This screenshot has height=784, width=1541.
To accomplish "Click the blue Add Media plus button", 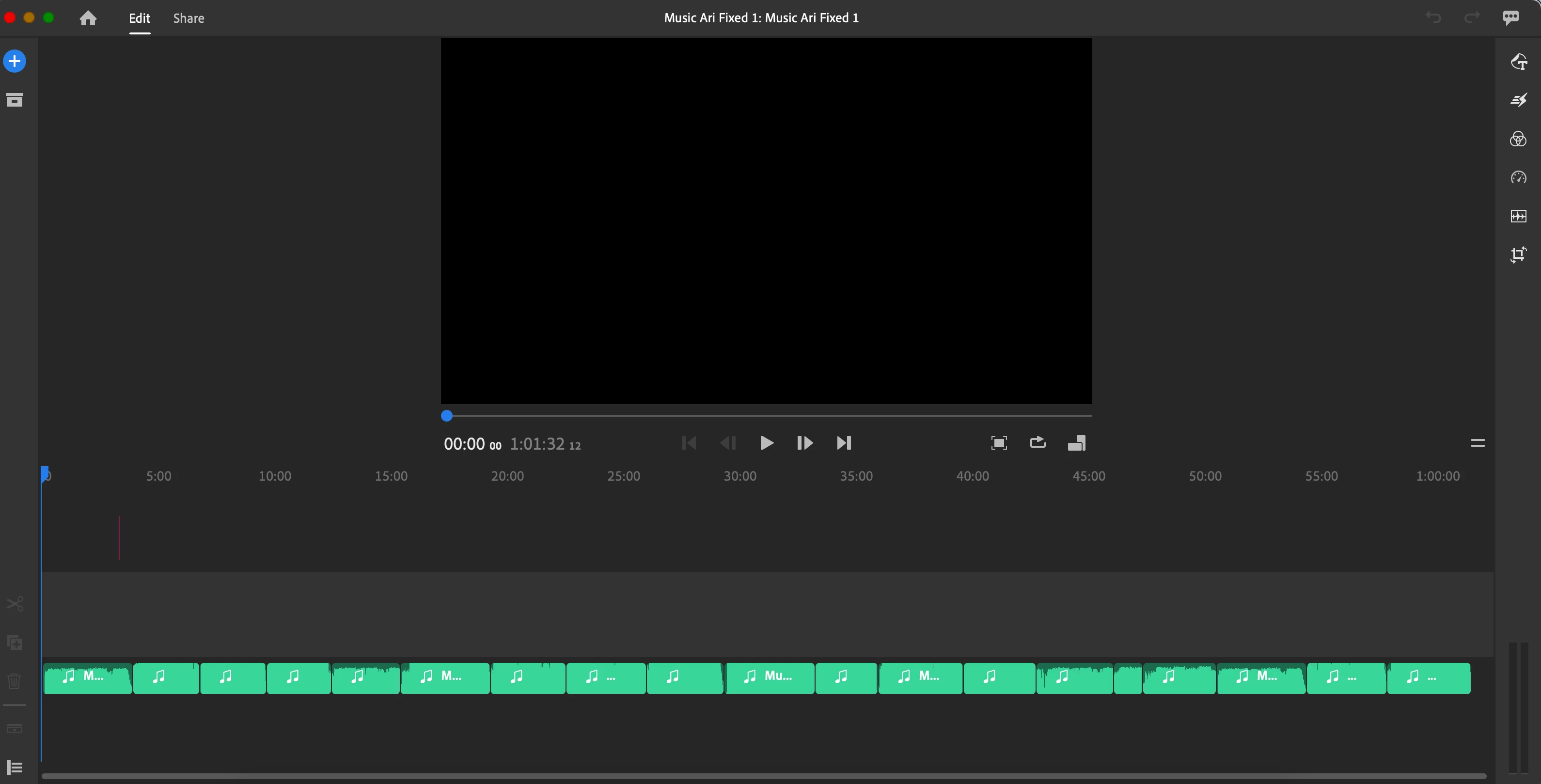I will [15, 61].
